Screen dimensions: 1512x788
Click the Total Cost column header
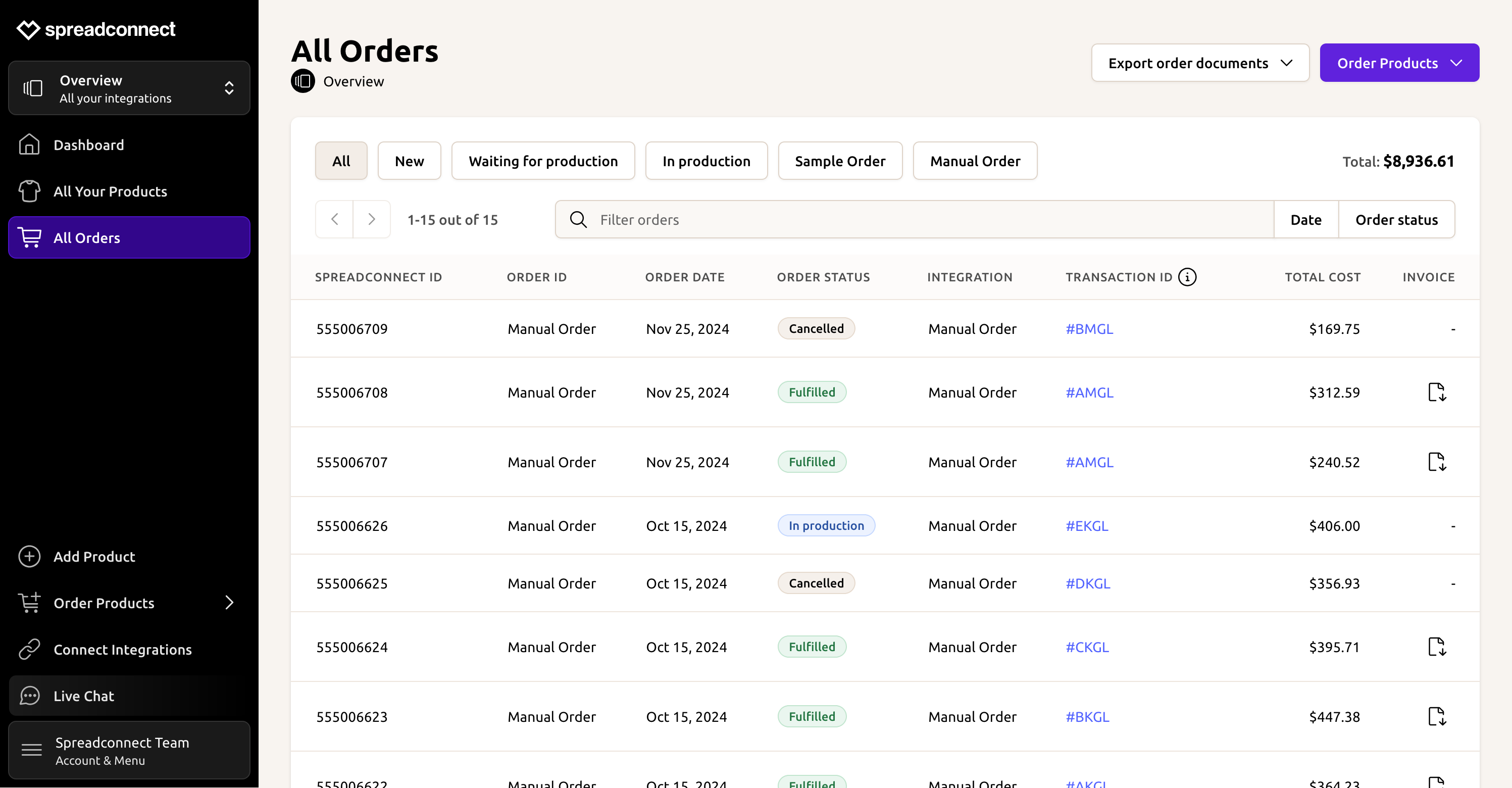tap(1323, 277)
